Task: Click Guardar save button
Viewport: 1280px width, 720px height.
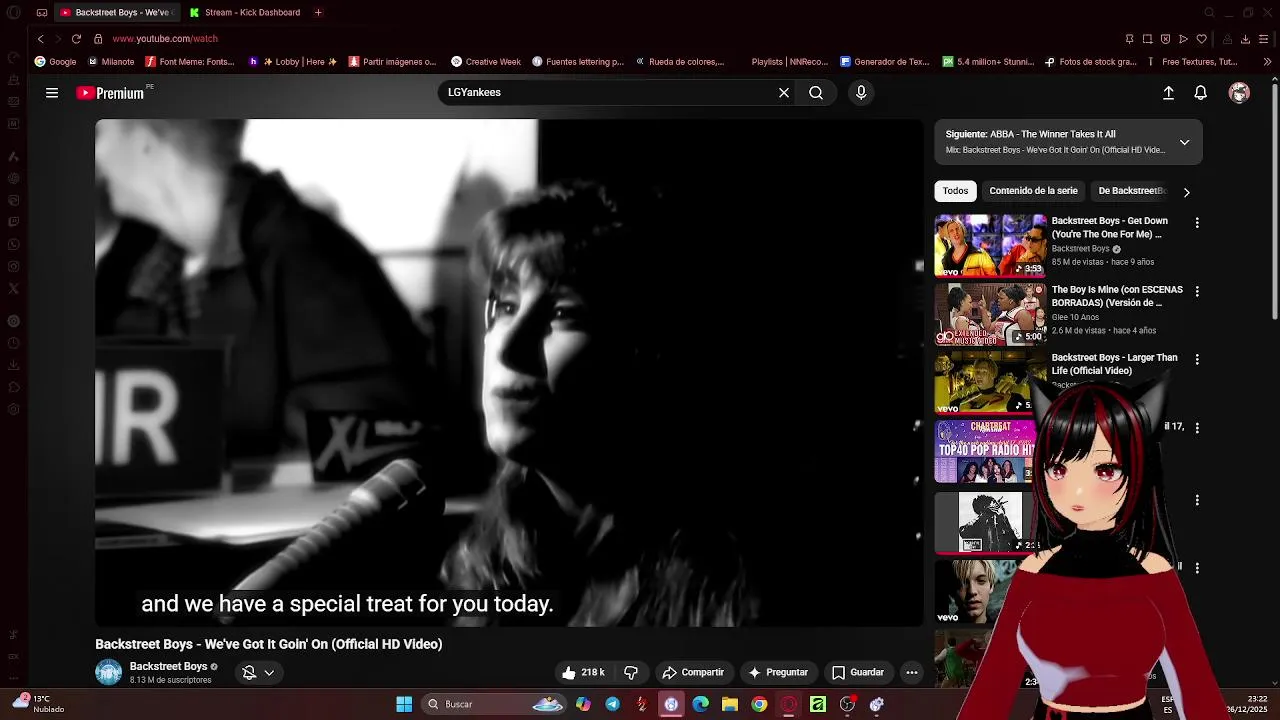Action: 858,672
